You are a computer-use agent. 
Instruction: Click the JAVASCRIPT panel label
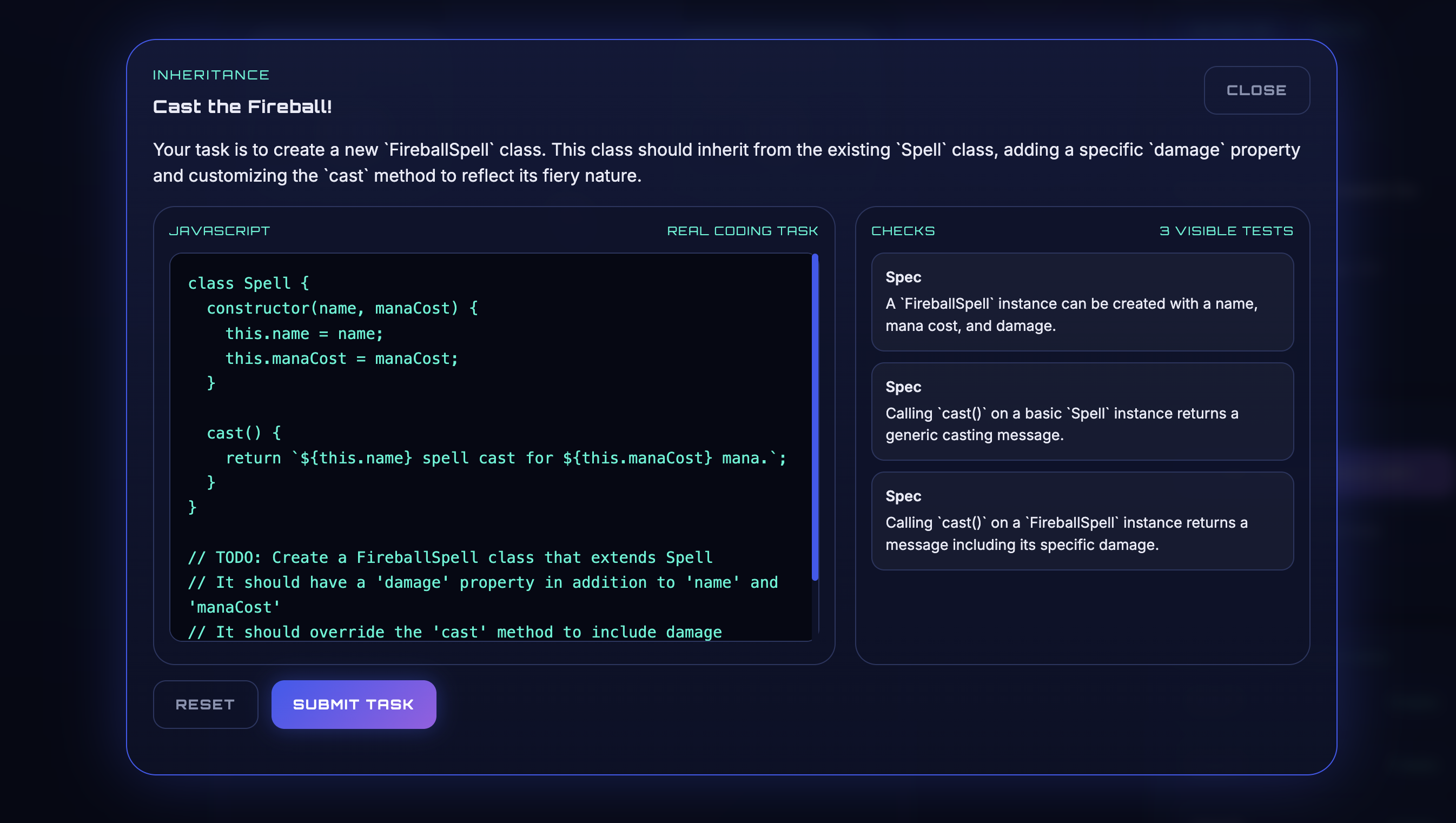[219, 230]
